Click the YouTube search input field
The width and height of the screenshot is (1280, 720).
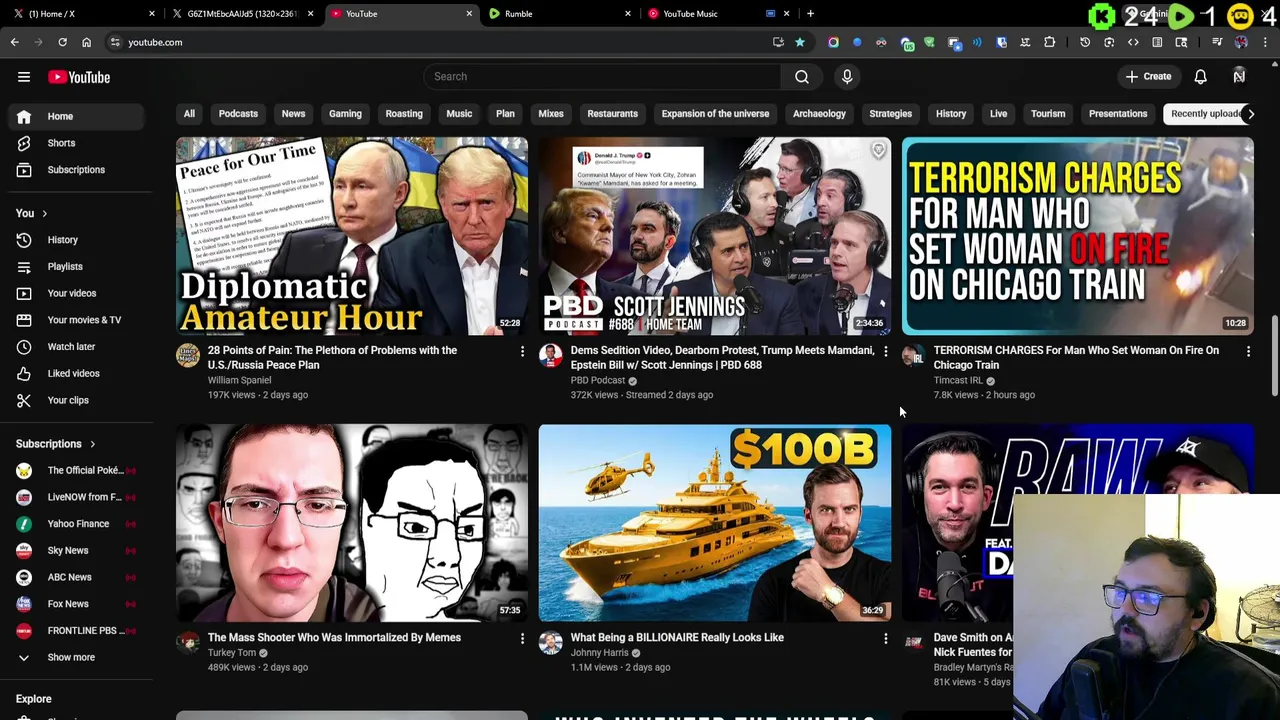point(602,76)
